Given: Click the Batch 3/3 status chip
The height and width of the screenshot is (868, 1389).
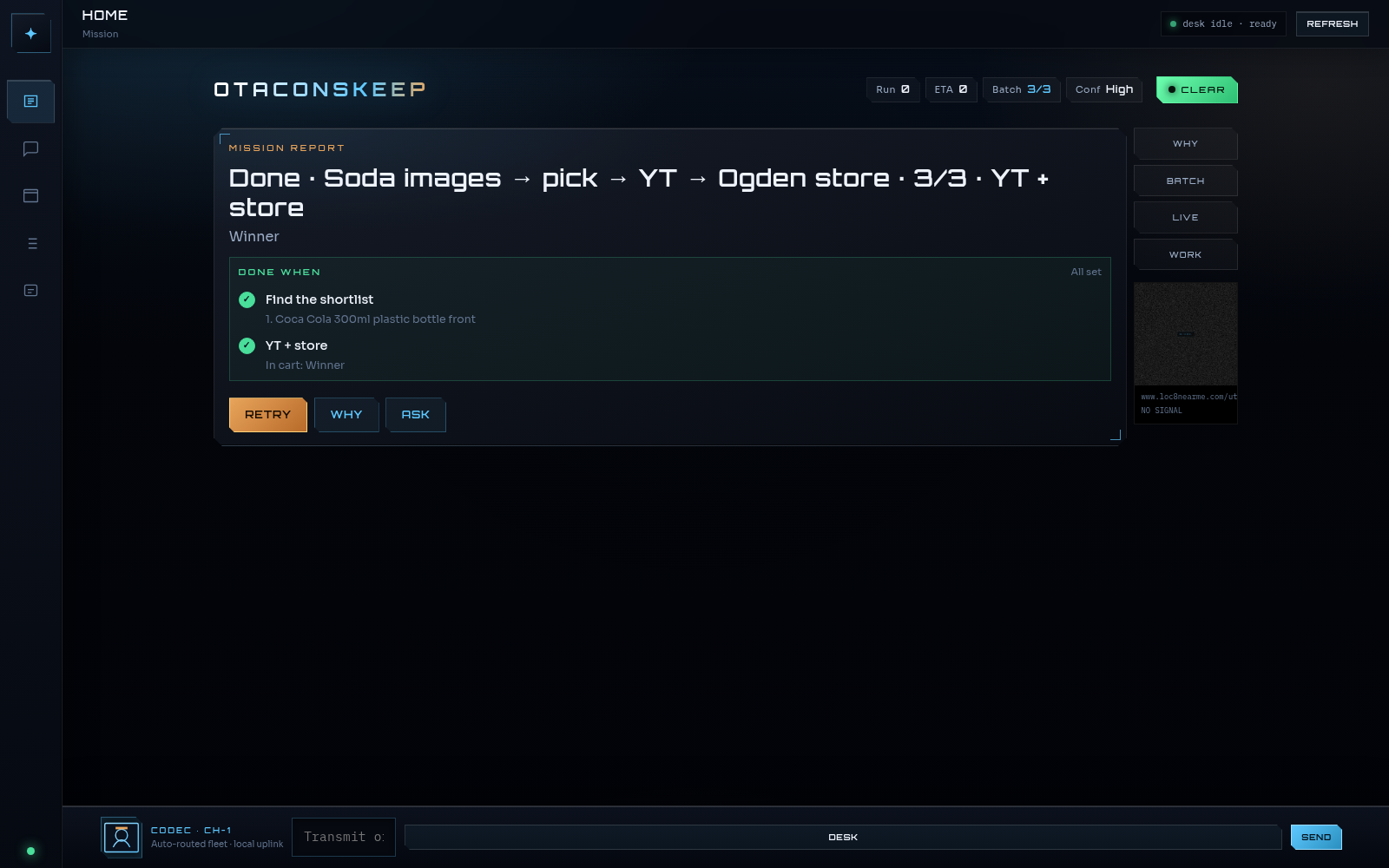Looking at the screenshot, I should coord(1021,89).
